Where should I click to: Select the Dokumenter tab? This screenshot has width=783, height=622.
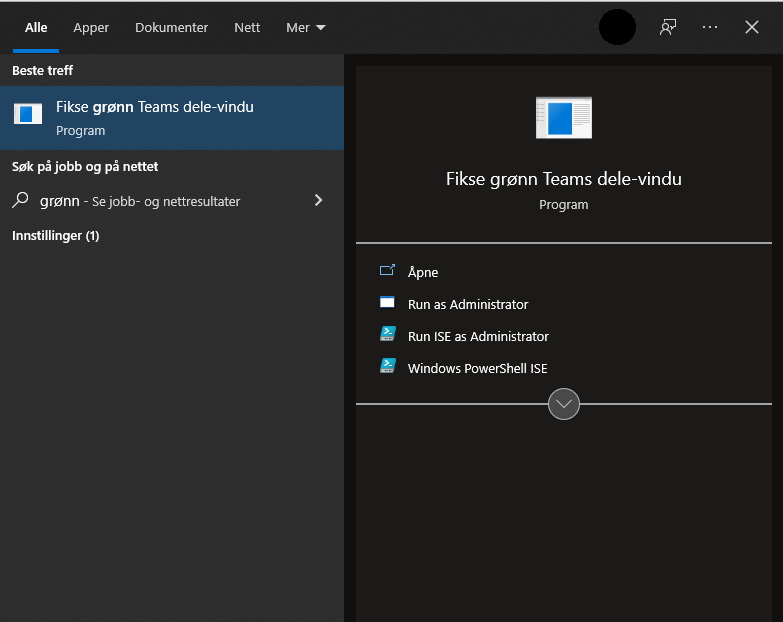click(x=171, y=27)
